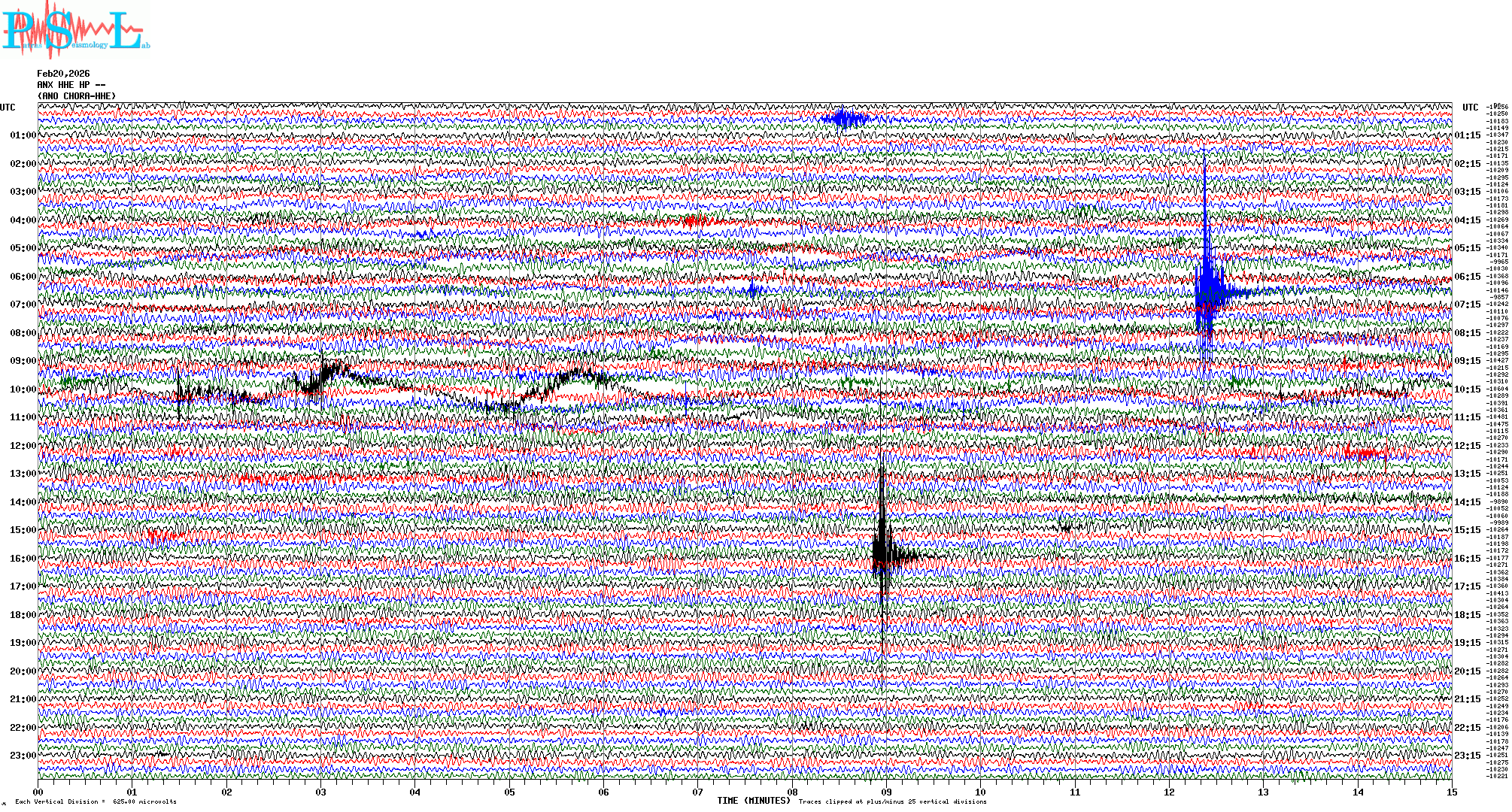Click the (ANO CHORA-HHE) station name
Viewport: 1512px width, 812px height.
[77, 96]
